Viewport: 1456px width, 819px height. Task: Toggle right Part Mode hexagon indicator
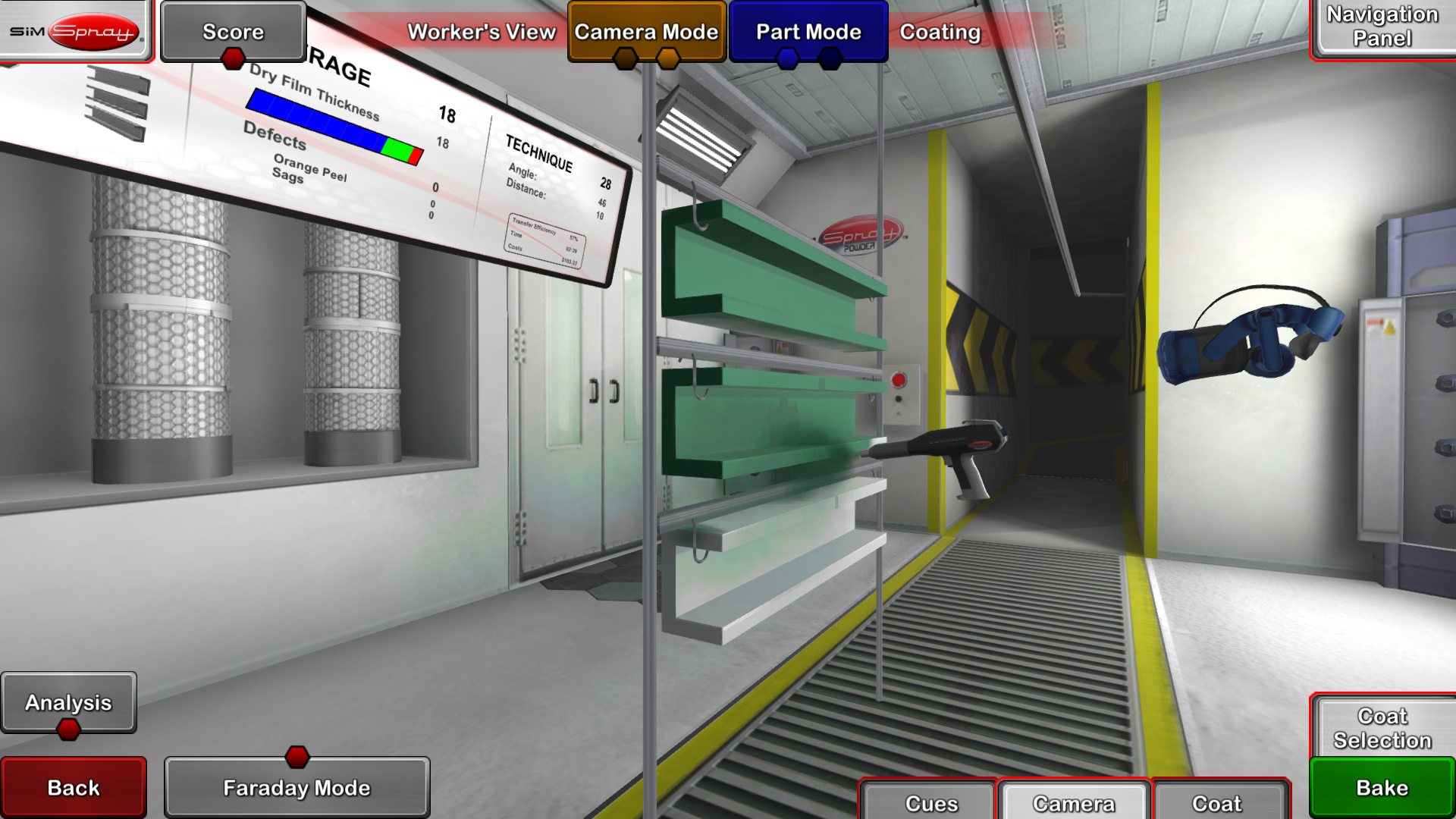830,58
